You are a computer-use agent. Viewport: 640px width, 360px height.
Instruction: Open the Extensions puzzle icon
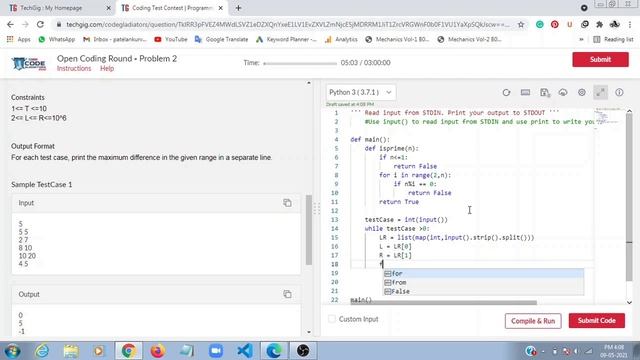click(599, 24)
